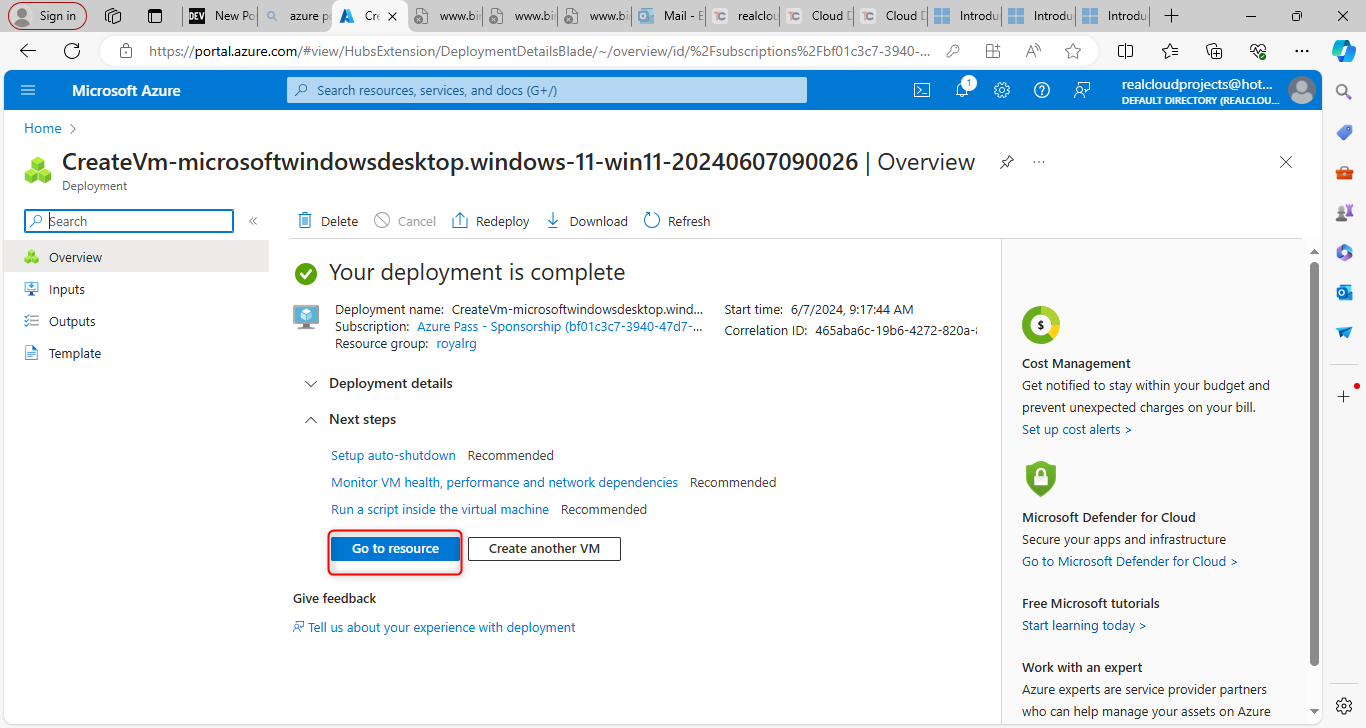Click the Microsoft Azure logo text

126,90
